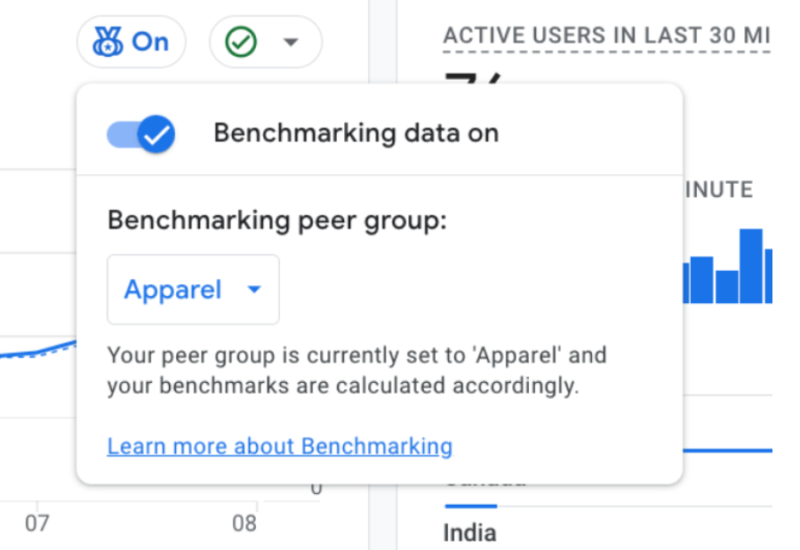The height and width of the screenshot is (550, 800).
Task: Click the "On" label of the benchmarking button
Action: tap(150, 42)
